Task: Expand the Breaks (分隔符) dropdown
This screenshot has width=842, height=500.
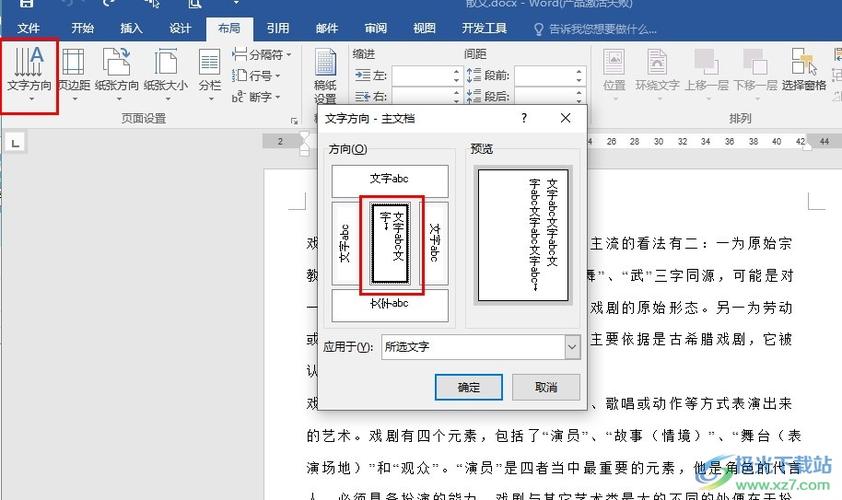Action: click(x=262, y=55)
